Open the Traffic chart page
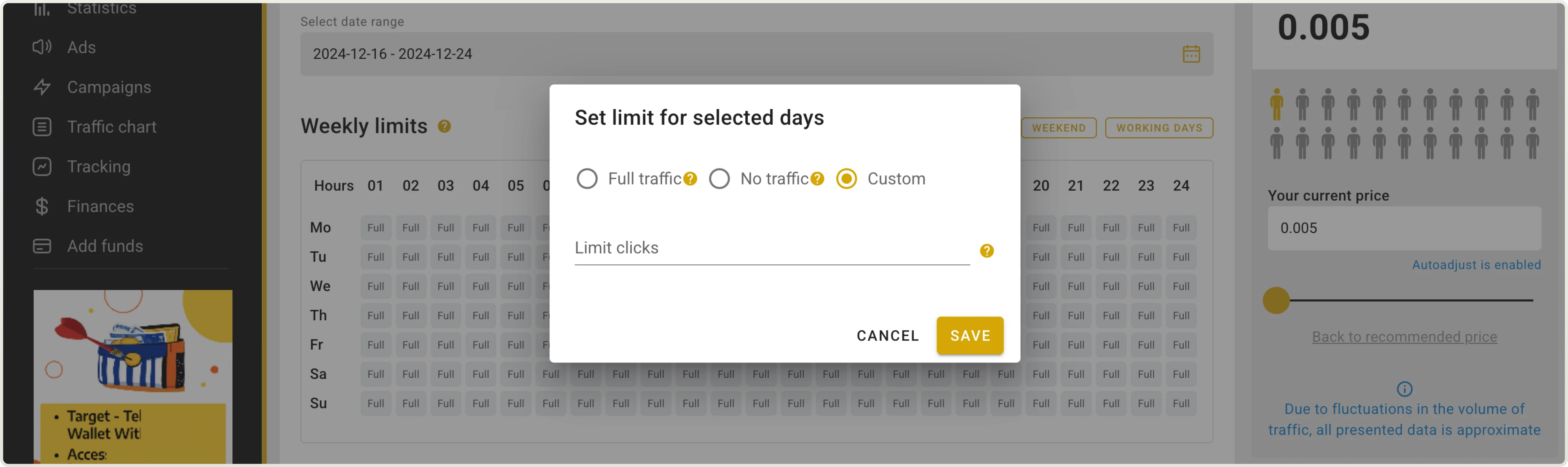 [x=112, y=126]
